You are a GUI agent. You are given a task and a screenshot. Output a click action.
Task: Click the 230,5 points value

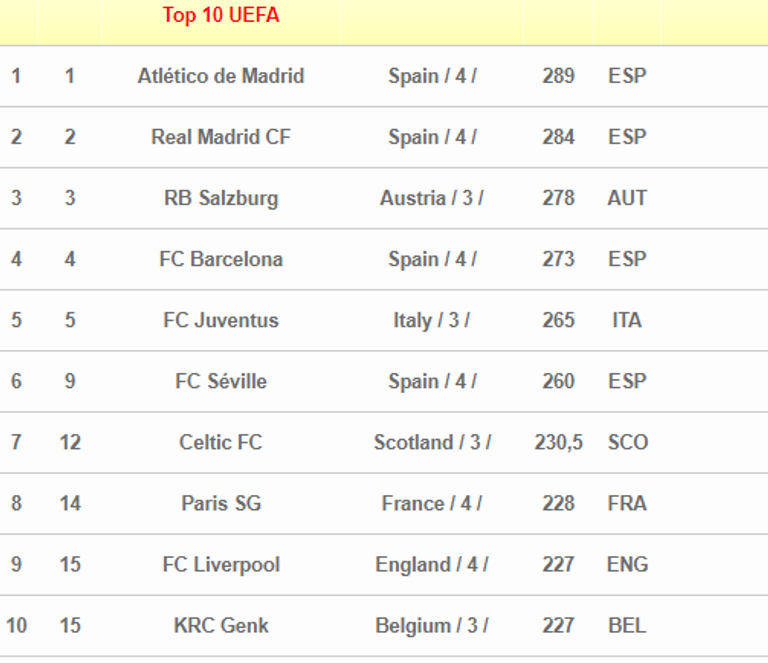[x=558, y=442]
